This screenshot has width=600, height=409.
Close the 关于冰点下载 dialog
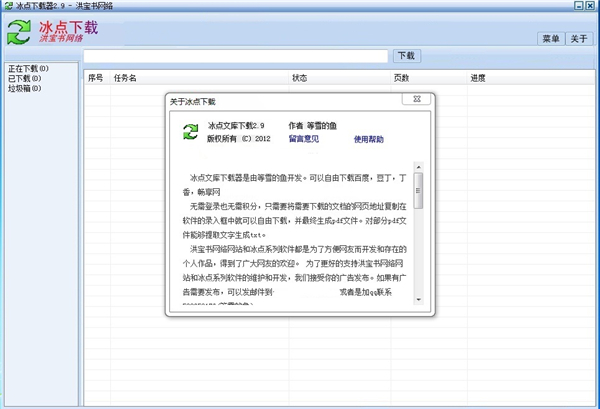click(416, 99)
